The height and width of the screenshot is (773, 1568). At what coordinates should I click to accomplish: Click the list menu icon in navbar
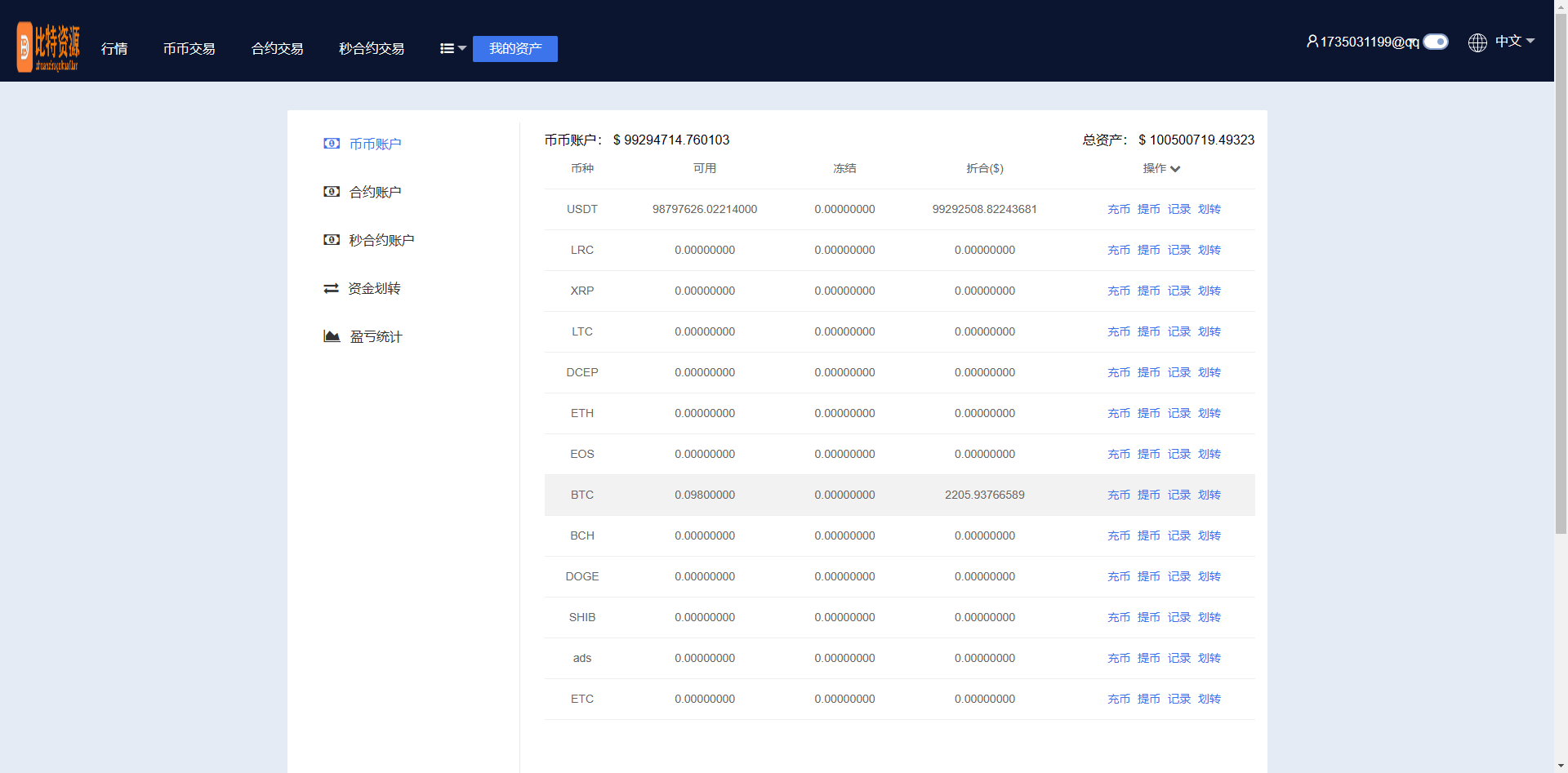tap(447, 48)
